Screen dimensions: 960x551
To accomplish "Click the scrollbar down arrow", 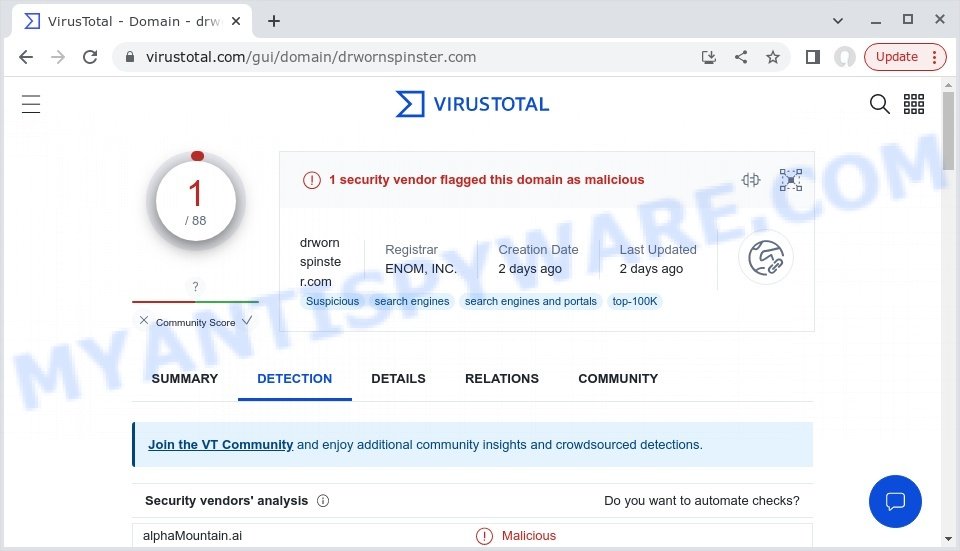I will pyautogui.click(x=948, y=539).
